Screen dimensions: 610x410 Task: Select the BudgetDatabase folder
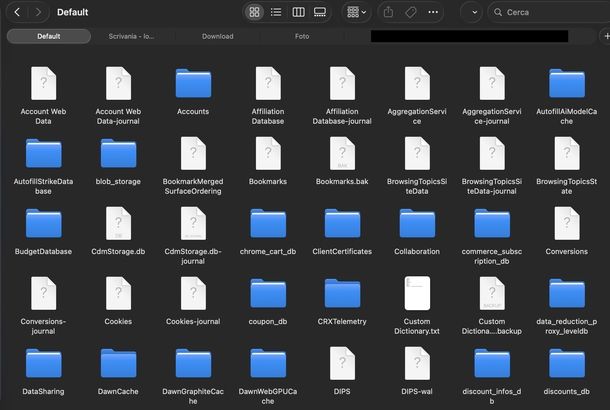[x=44, y=231]
